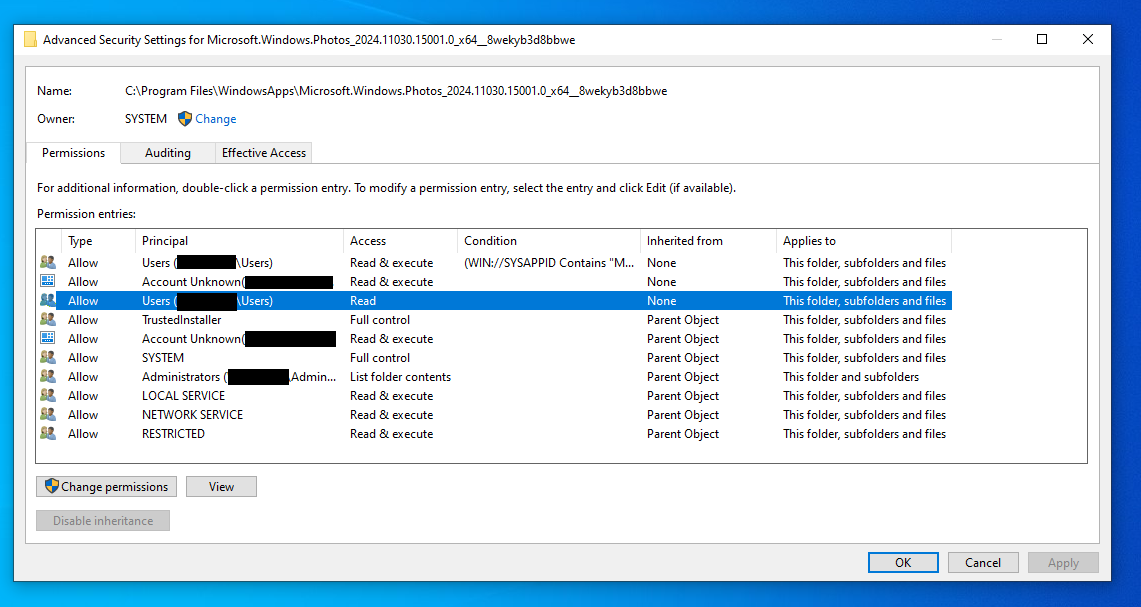Click Cancel to dismiss the dialog

tap(982, 563)
